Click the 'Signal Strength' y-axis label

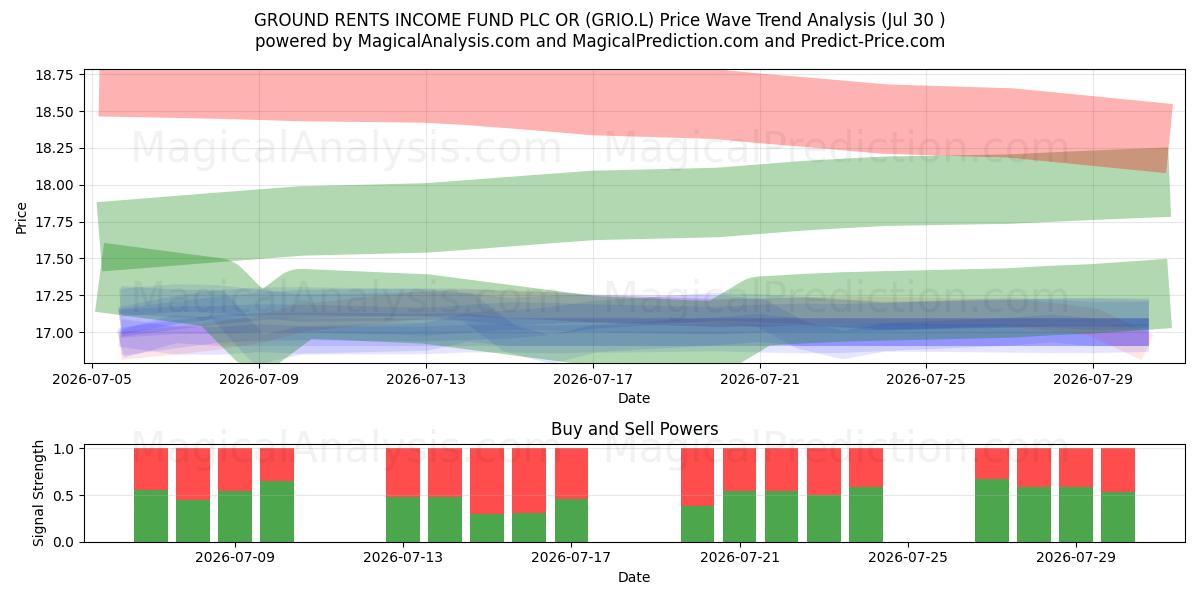pyautogui.click(x=38, y=494)
